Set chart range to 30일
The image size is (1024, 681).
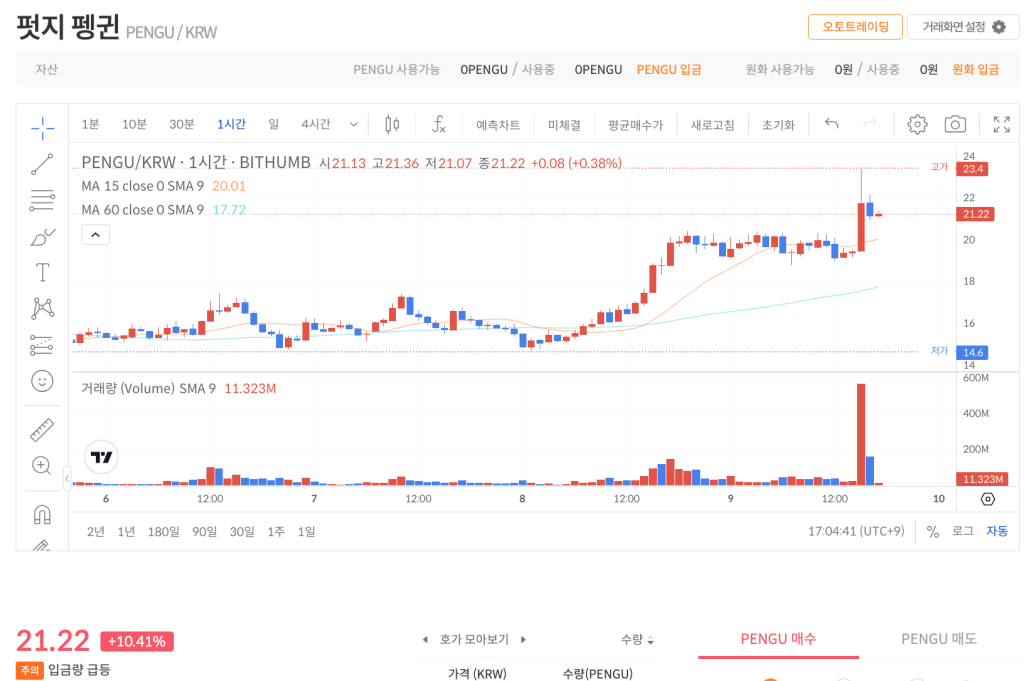242,531
